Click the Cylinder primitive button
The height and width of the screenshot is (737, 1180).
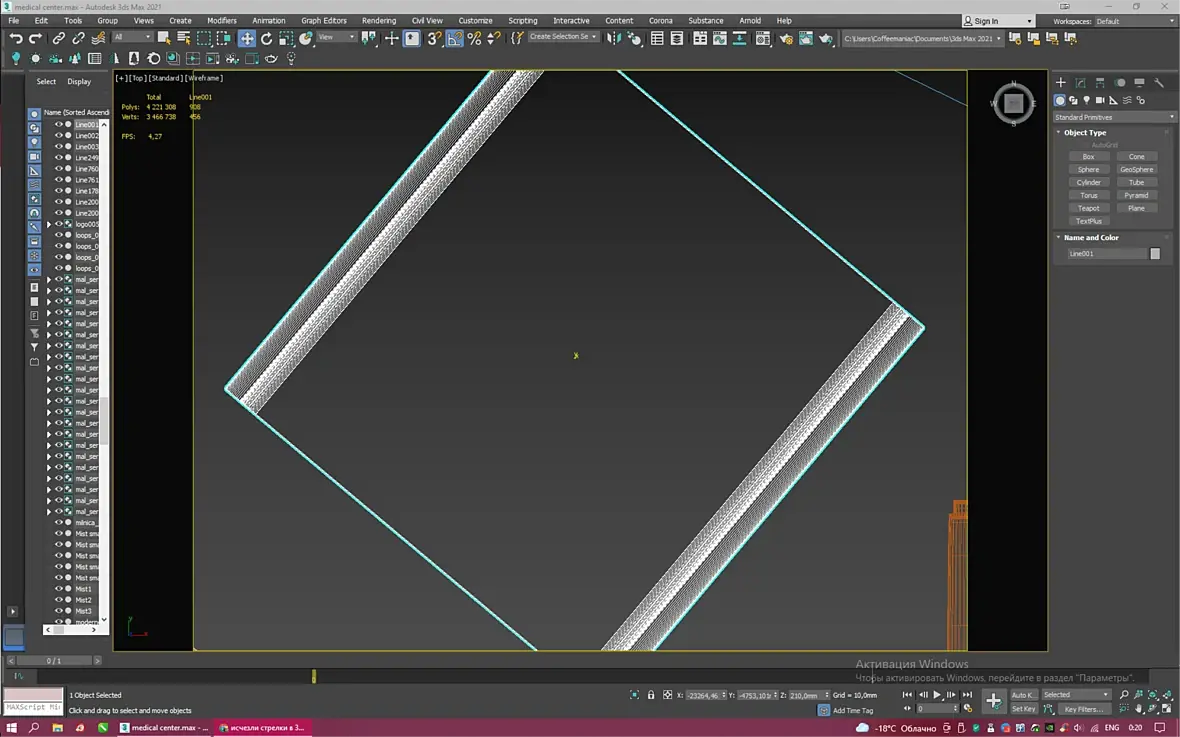(1088, 182)
